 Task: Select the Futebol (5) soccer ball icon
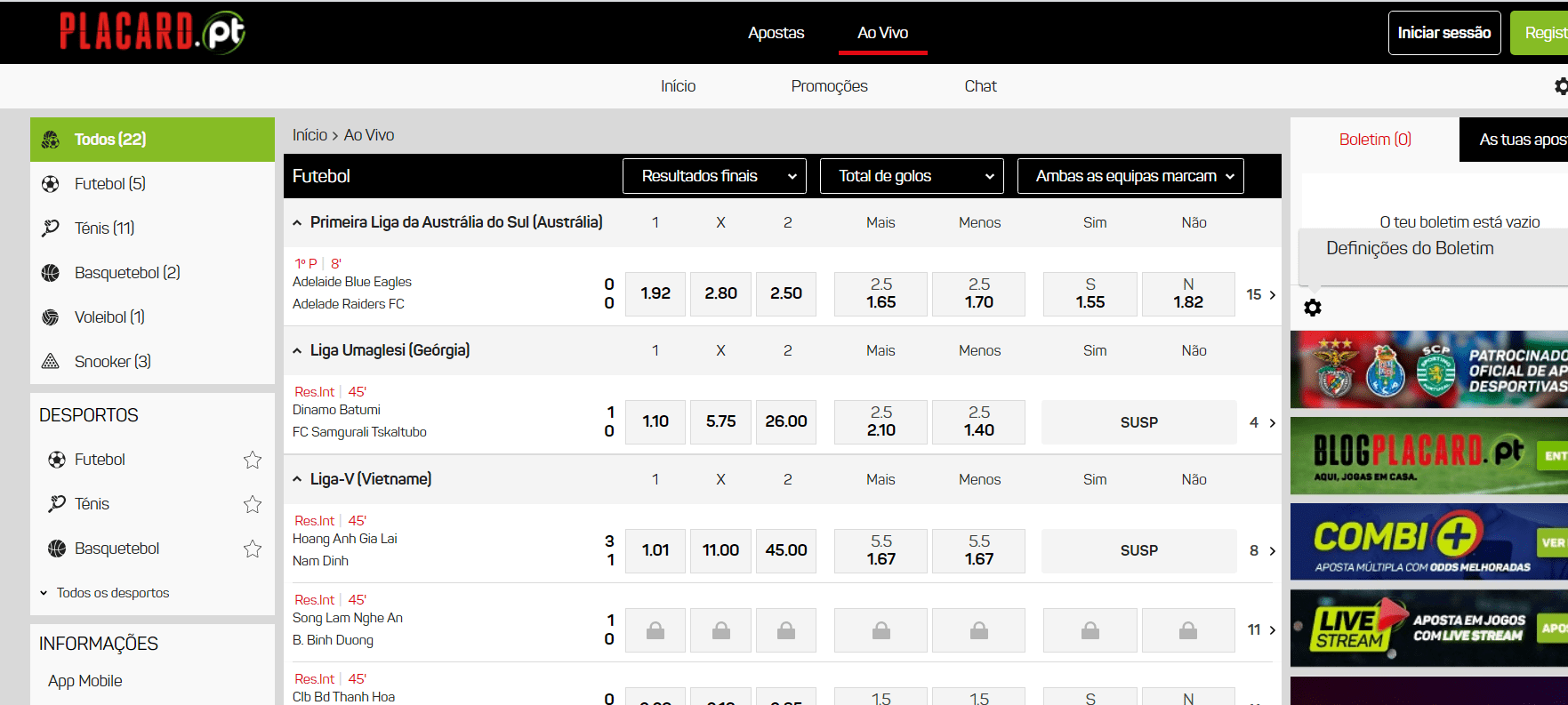point(51,184)
